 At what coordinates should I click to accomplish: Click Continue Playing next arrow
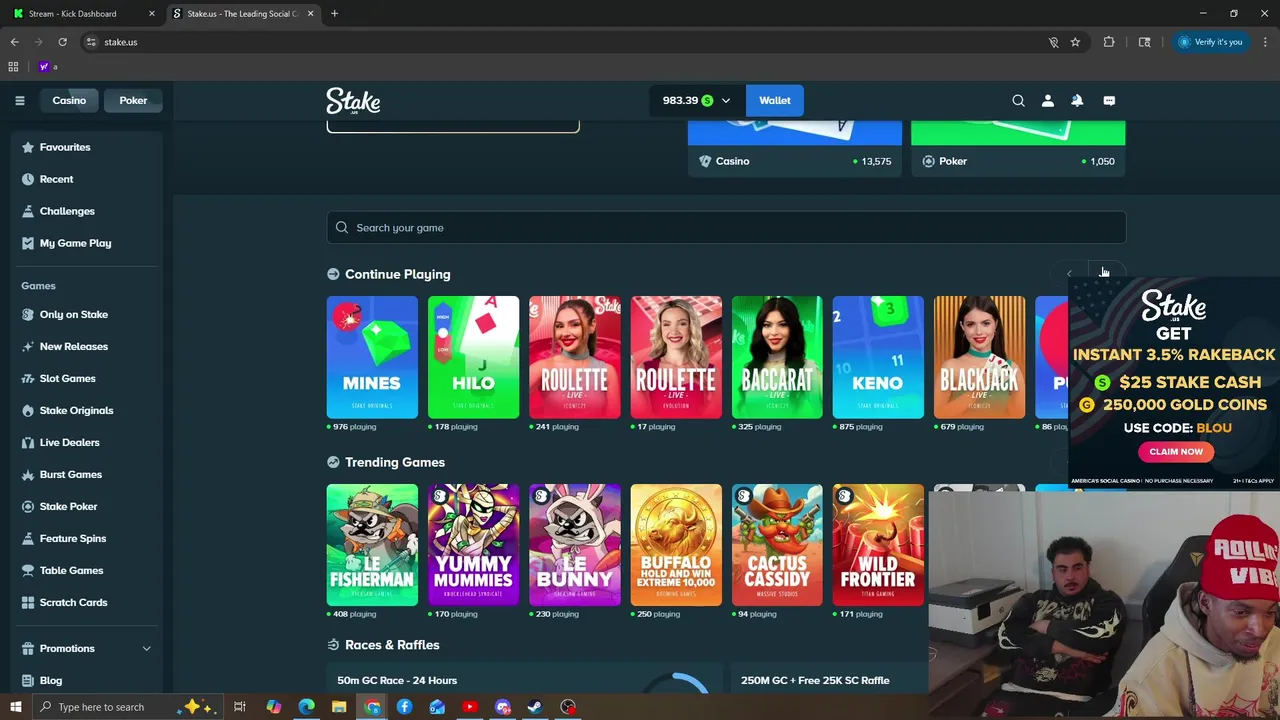tap(1106, 273)
